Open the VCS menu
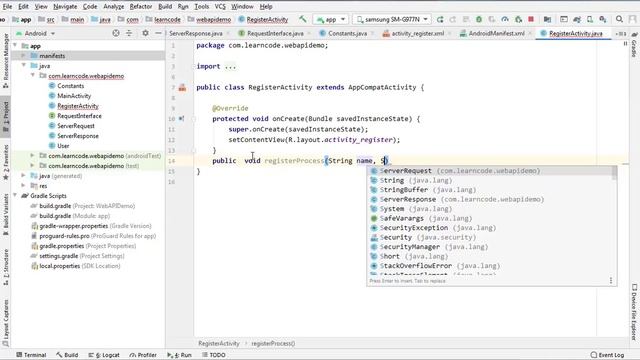 [x=220, y=7]
